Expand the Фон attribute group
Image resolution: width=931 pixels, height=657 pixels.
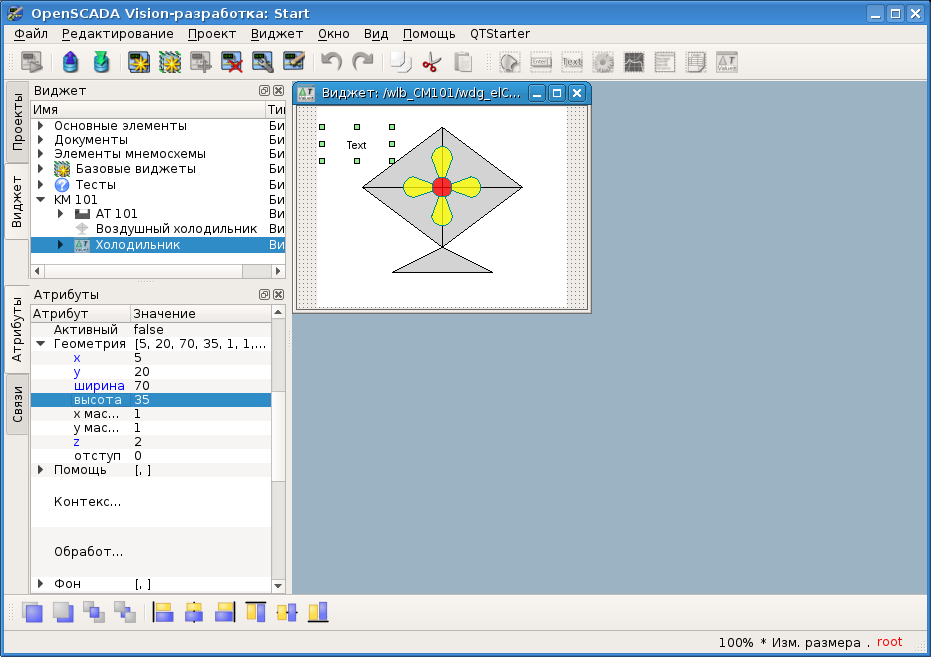click(41, 583)
